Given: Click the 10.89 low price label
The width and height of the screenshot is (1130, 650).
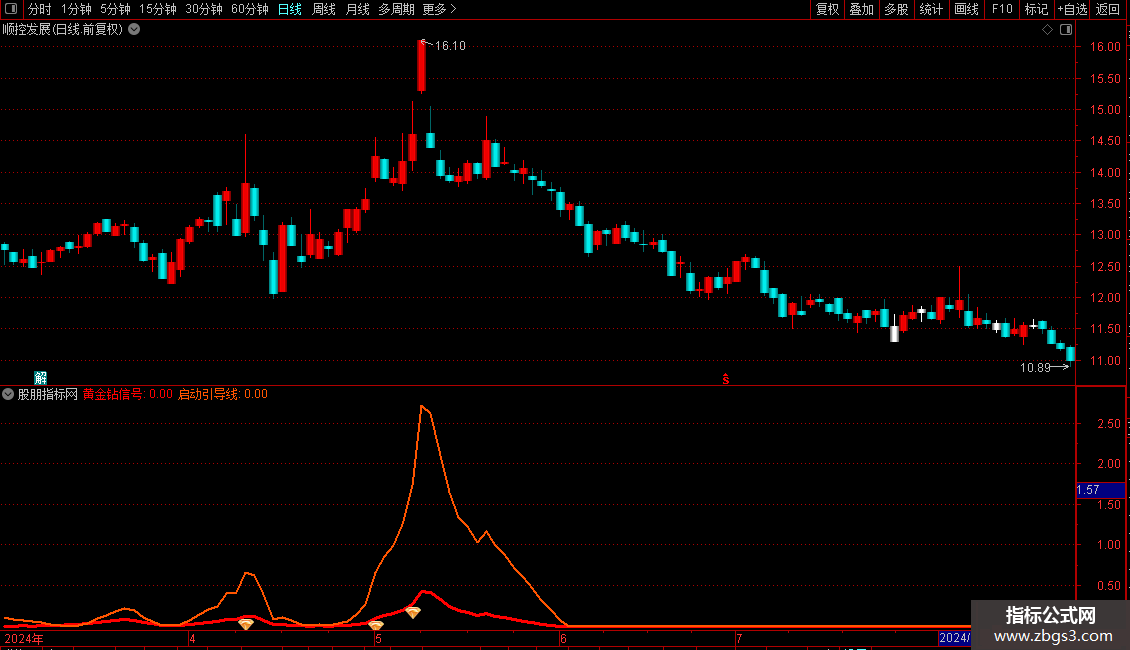Looking at the screenshot, I should [x=1035, y=368].
